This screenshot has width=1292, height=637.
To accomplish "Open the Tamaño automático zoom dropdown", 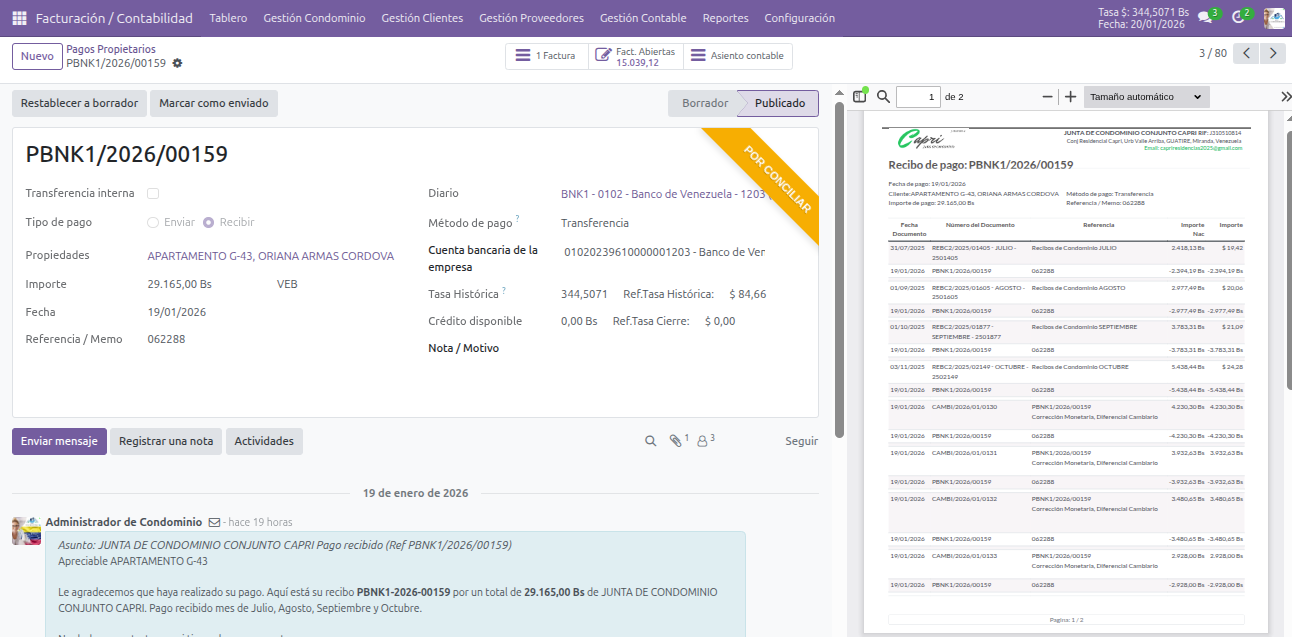I will tap(1146, 97).
